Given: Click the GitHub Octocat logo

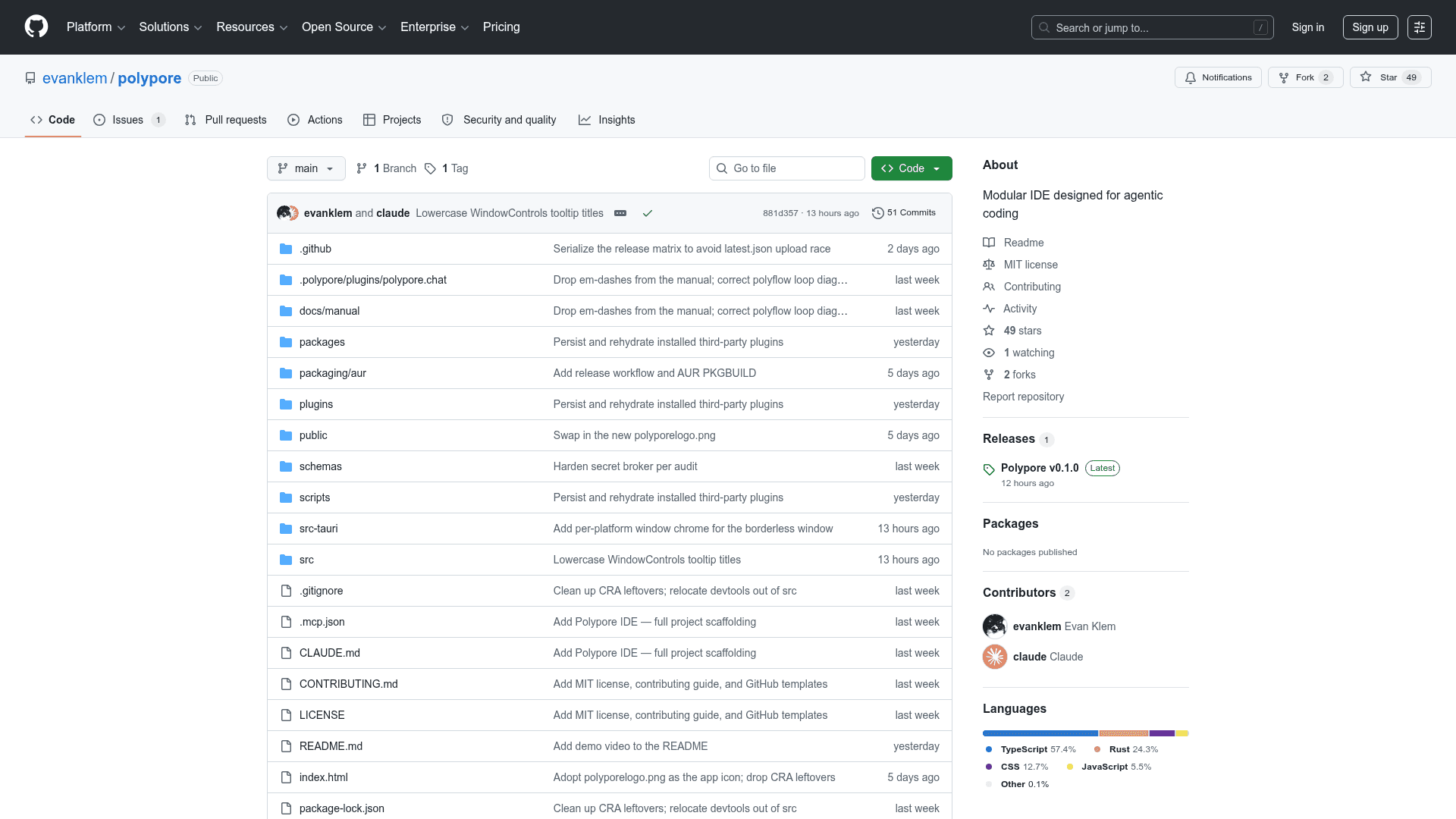Looking at the screenshot, I should coord(36,27).
